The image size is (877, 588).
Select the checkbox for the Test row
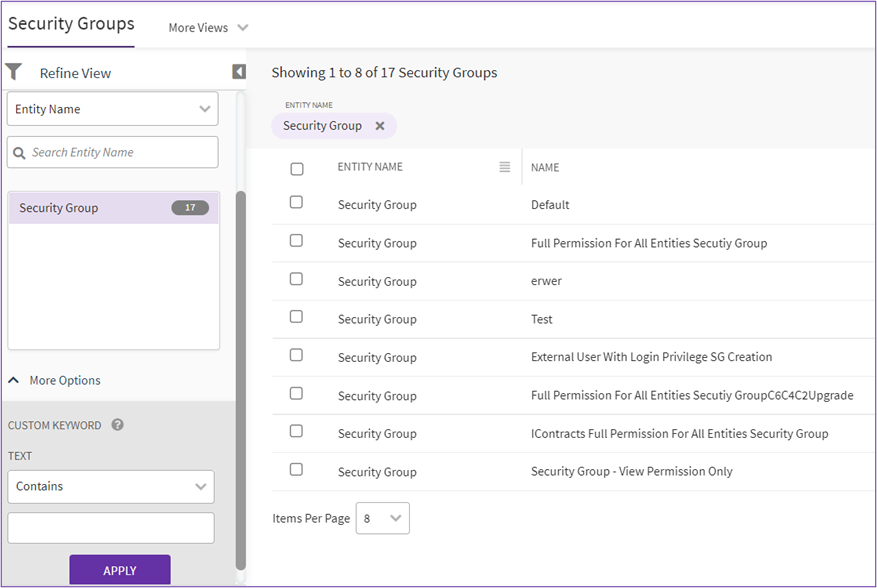(x=296, y=317)
